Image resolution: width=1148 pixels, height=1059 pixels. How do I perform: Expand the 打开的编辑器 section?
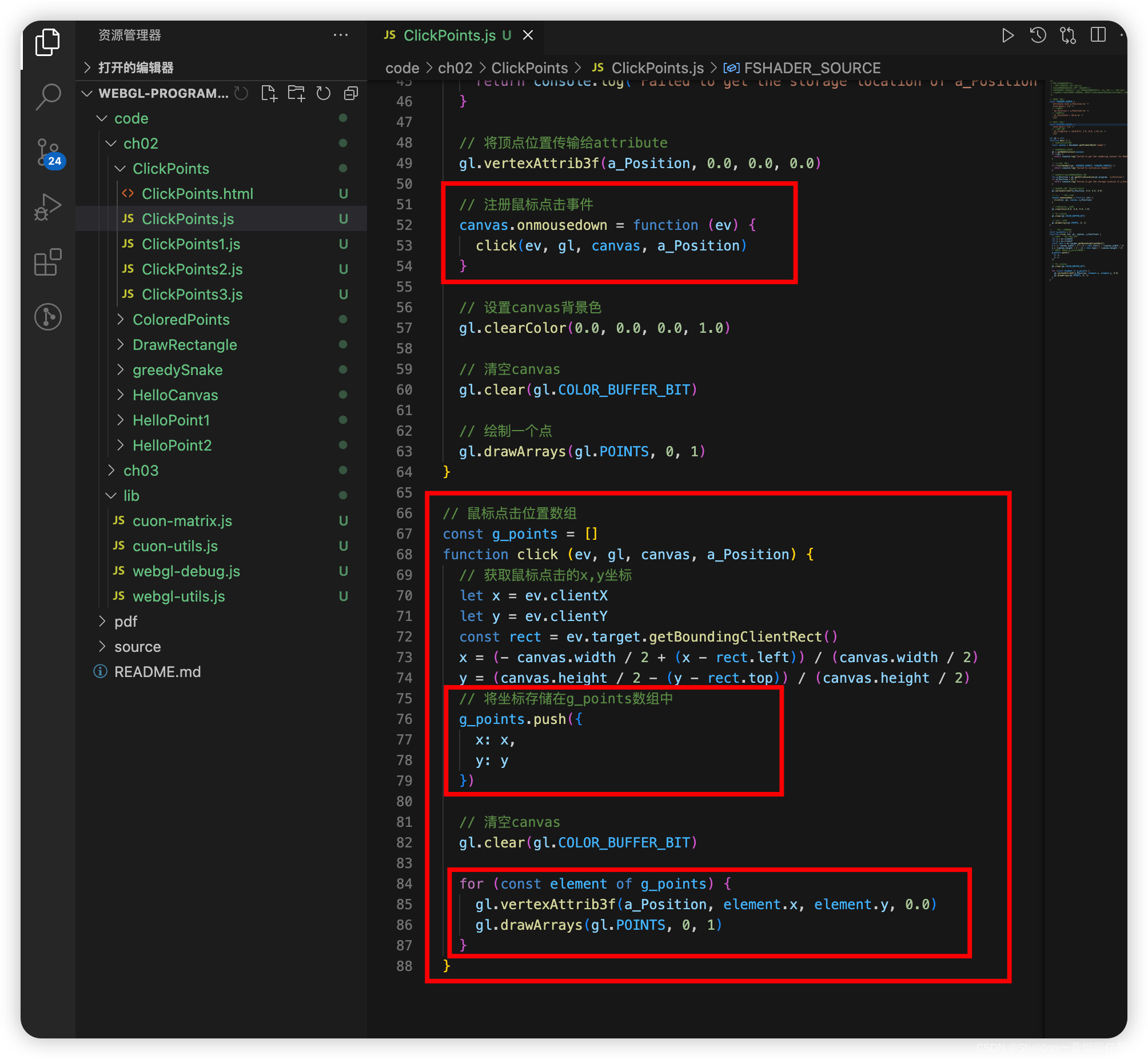pyautogui.click(x=135, y=67)
